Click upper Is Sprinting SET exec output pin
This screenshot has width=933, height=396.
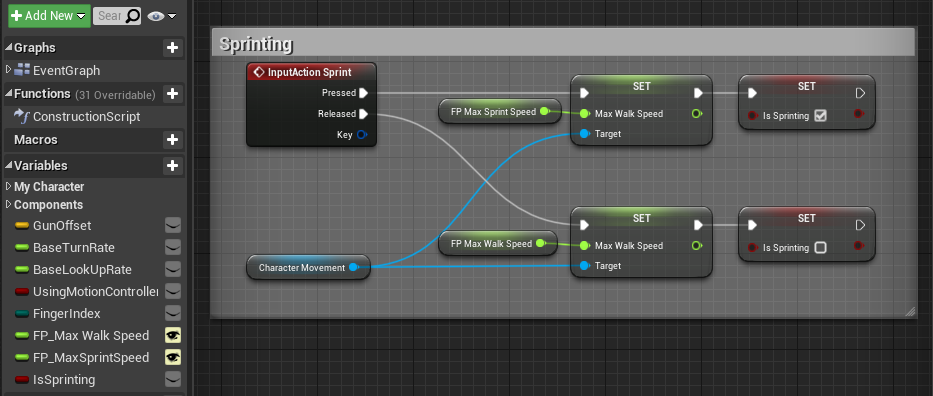[x=860, y=93]
